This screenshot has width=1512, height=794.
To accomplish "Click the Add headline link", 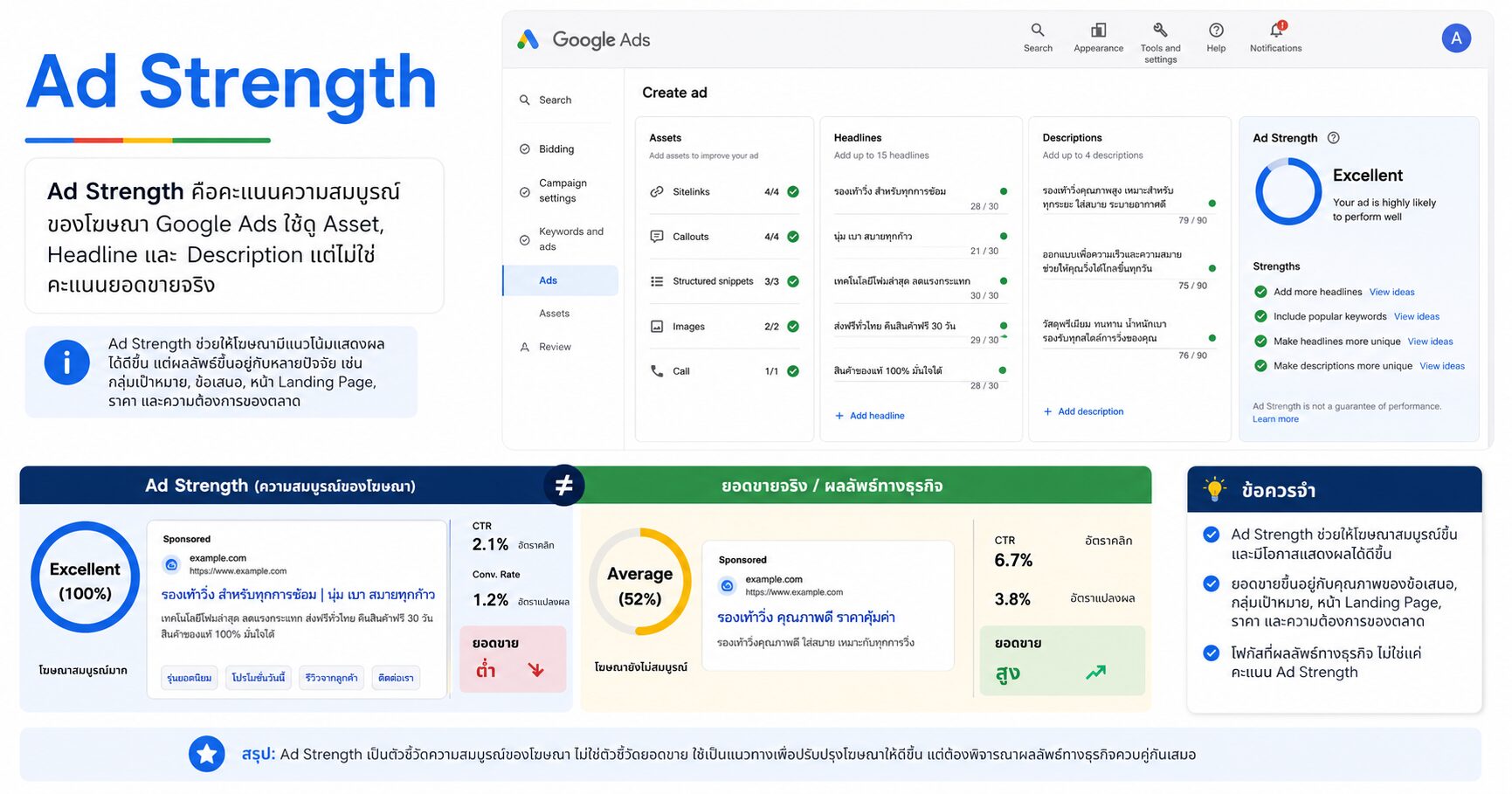I will click(x=870, y=416).
